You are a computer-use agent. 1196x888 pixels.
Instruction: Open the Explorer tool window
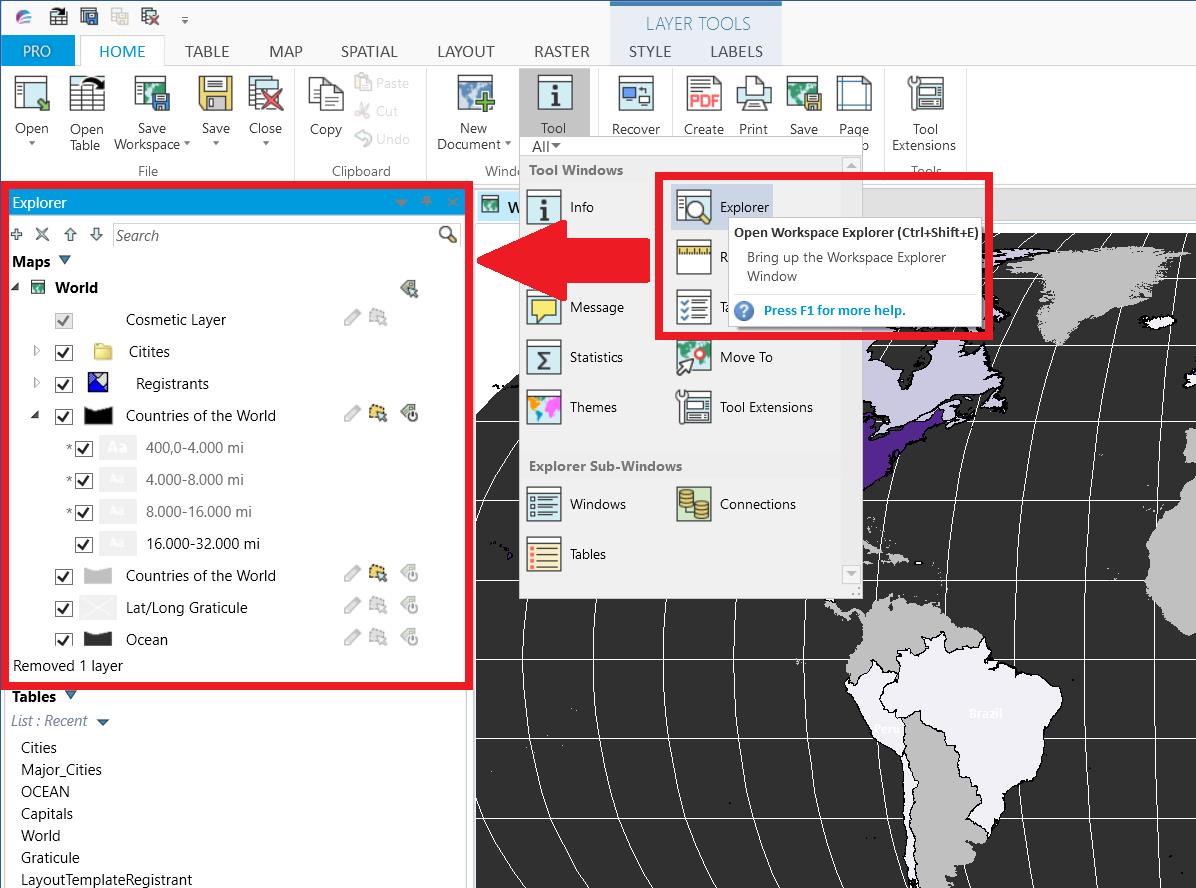tap(722, 207)
